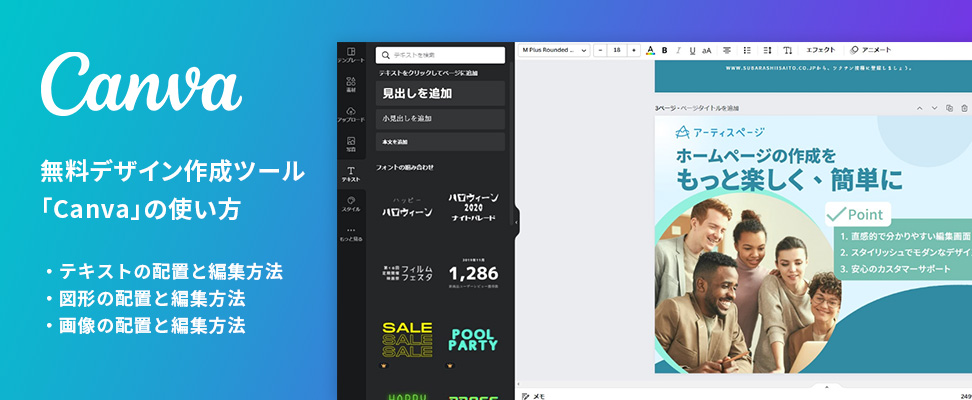Click the ページタイトルを追加 page title field
The width and height of the screenshot is (972, 400).
click(710, 108)
